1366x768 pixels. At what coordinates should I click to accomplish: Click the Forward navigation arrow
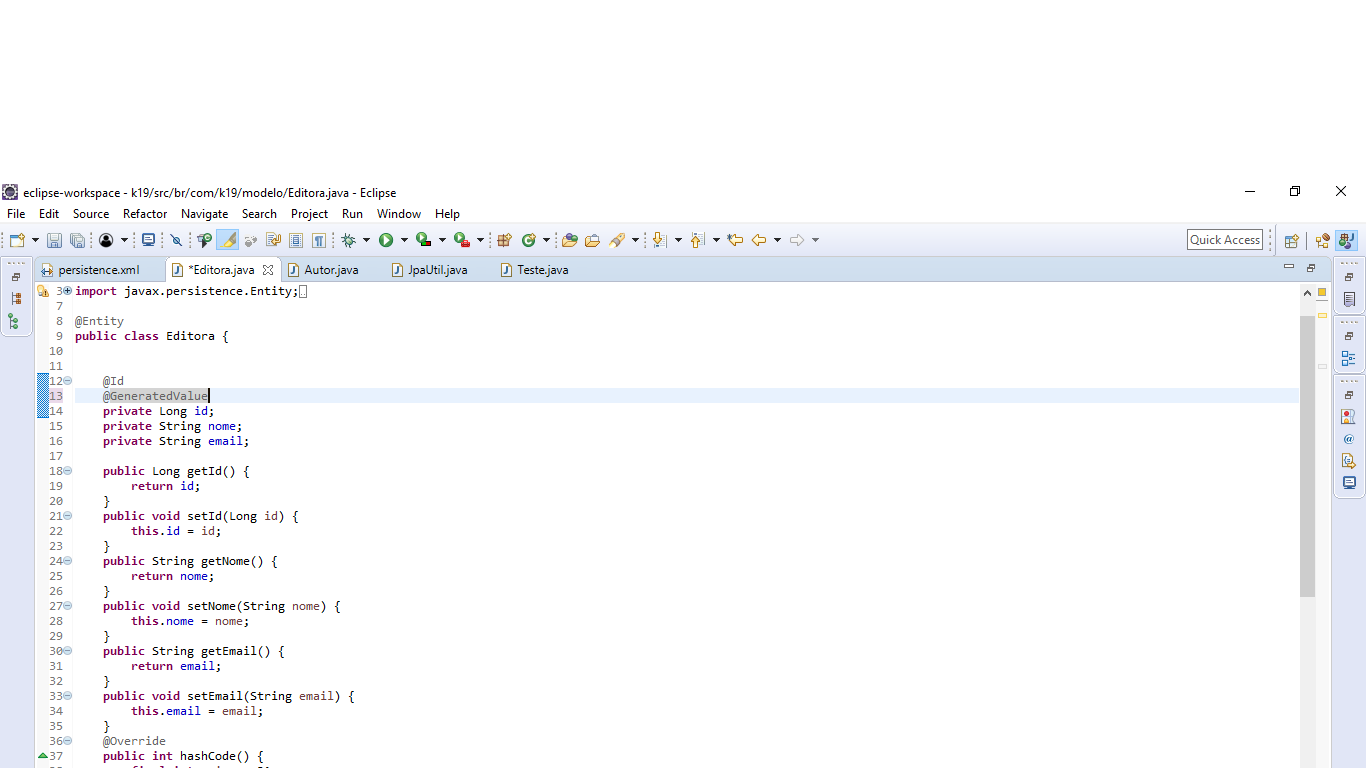[797, 240]
